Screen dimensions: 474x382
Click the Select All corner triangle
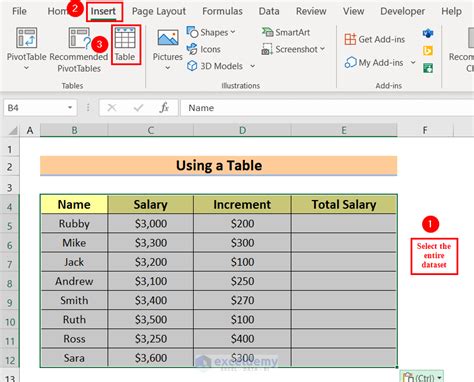12,130
